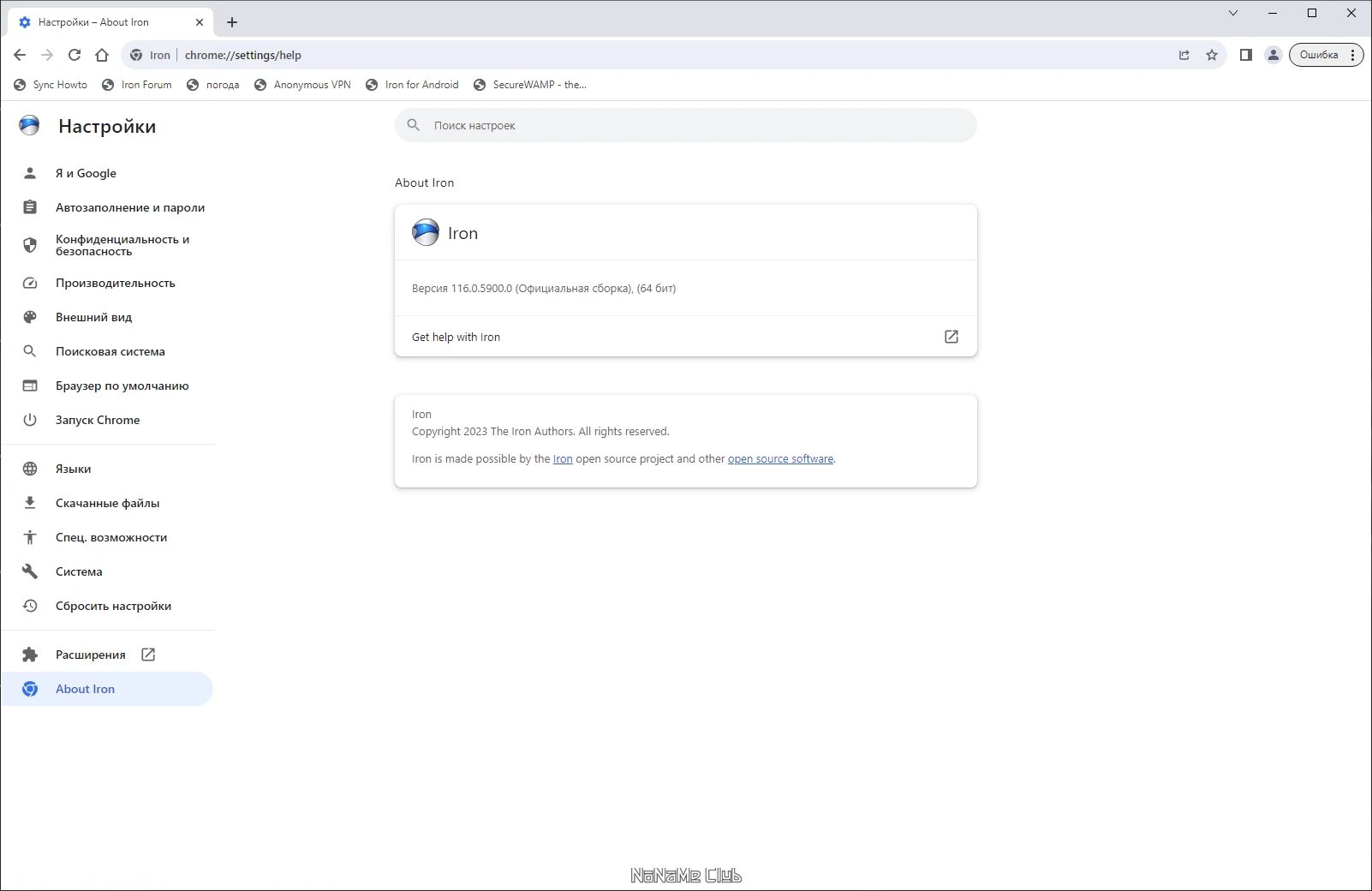Select the Настройки – About Iron tab
Screen dimensions: 1372x891
coord(110,22)
